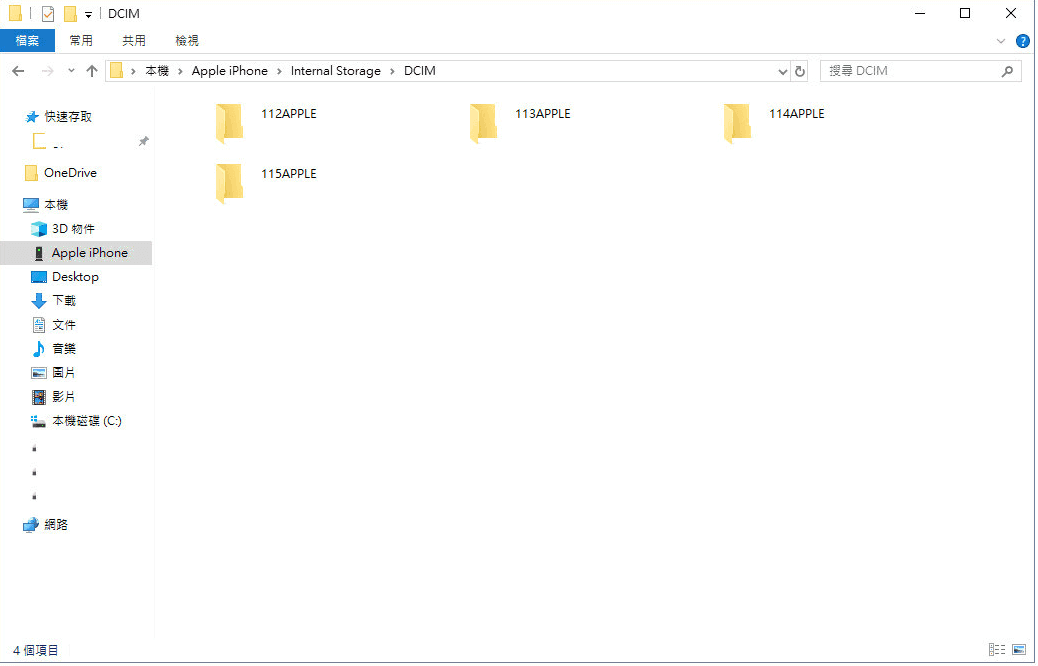Go up one folder level
This screenshot has height=666, width=1038.
pos(92,71)
